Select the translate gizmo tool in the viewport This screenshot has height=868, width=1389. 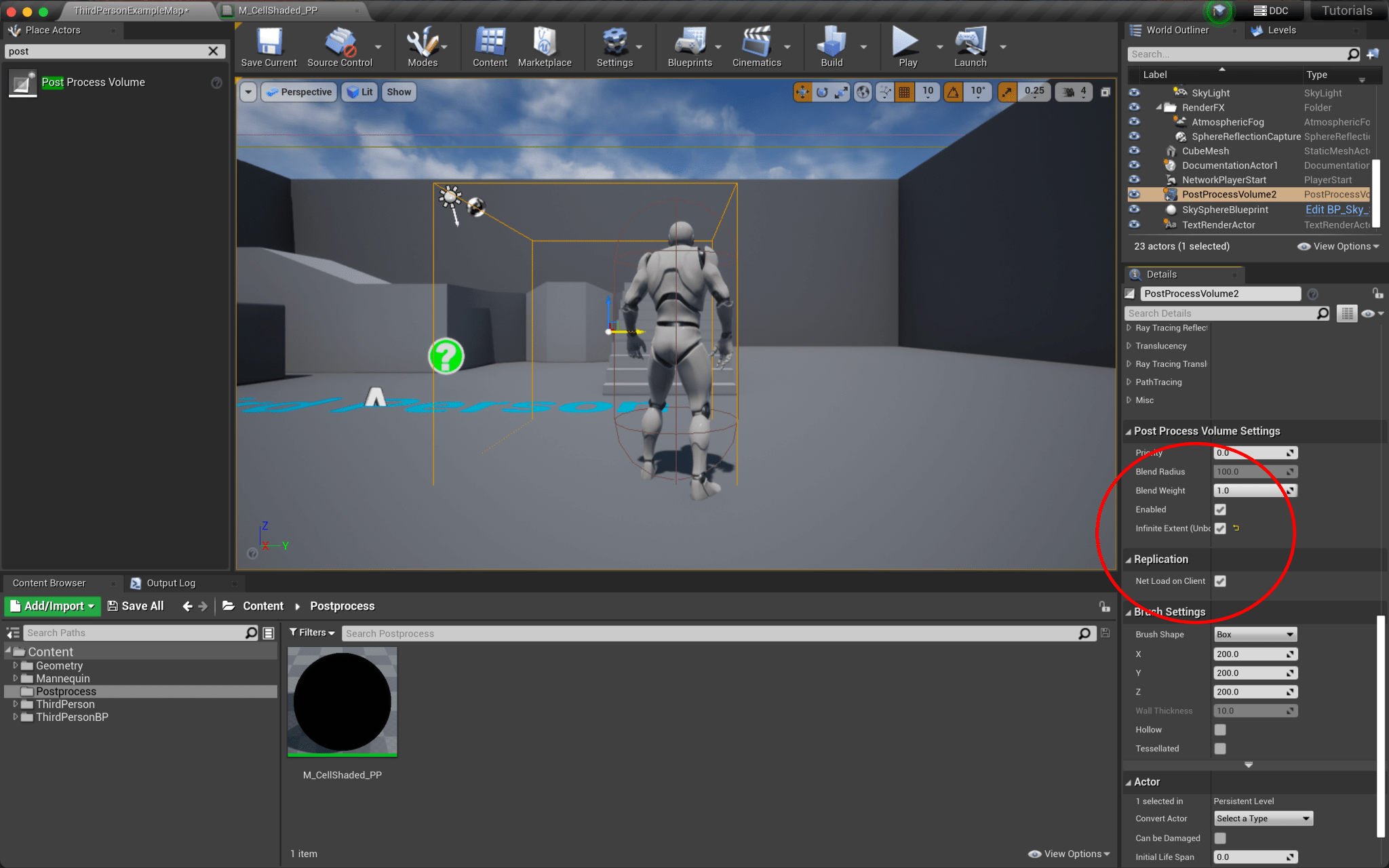(802, 92)
